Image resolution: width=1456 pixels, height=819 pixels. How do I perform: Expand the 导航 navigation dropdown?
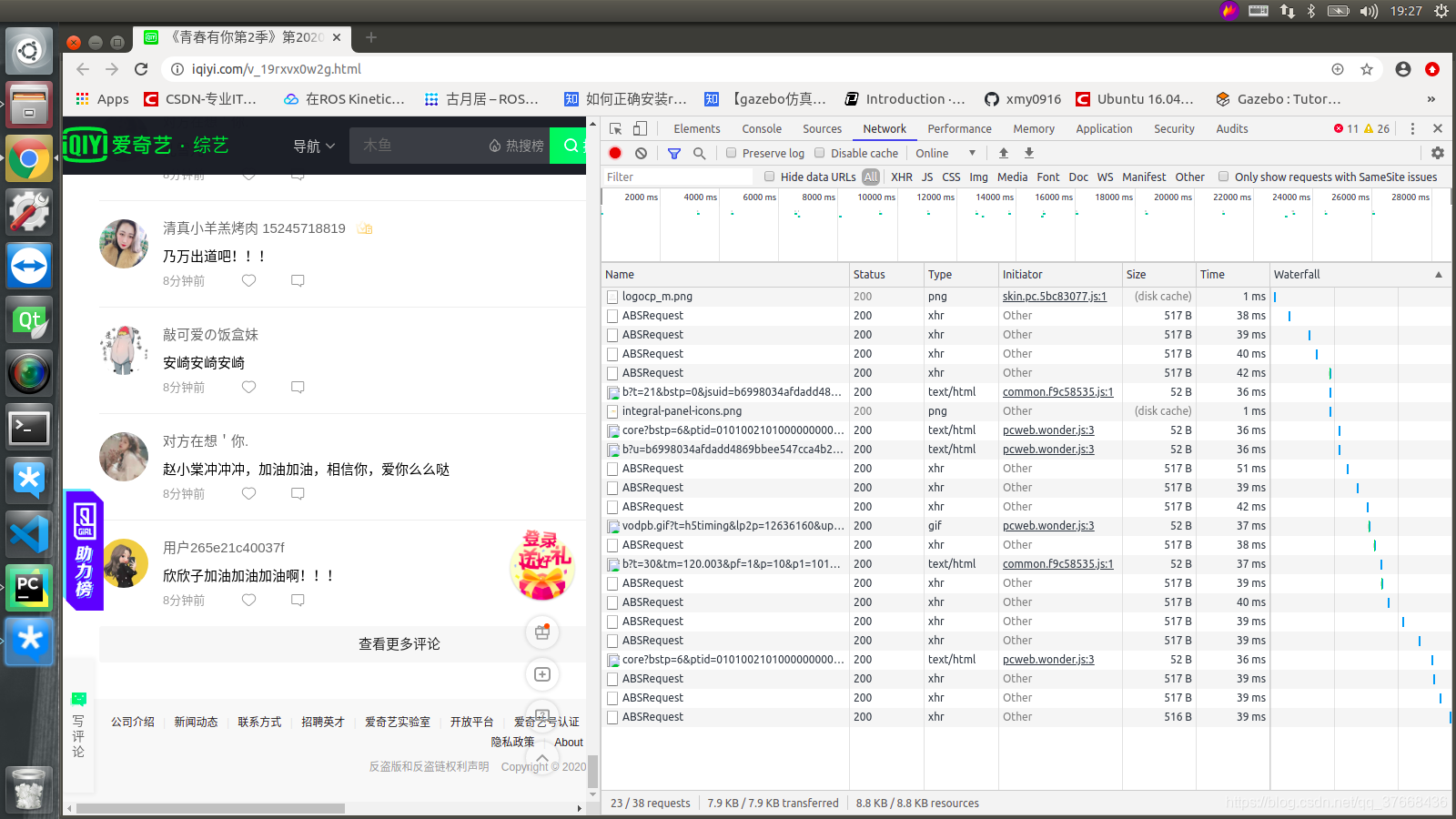[x=314, y=146]
